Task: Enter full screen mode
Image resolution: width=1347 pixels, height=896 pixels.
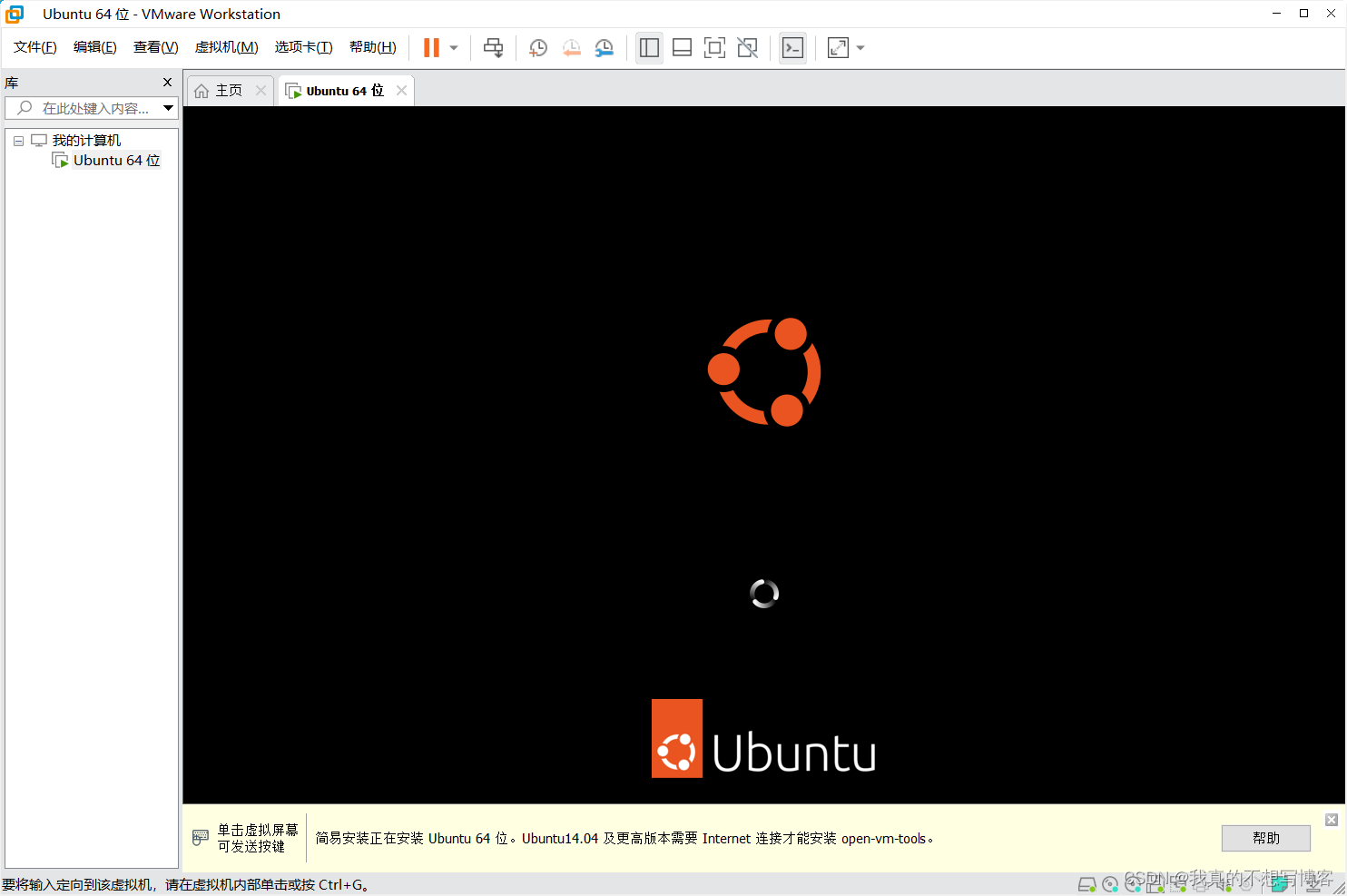Action: (x=714, y=47)
